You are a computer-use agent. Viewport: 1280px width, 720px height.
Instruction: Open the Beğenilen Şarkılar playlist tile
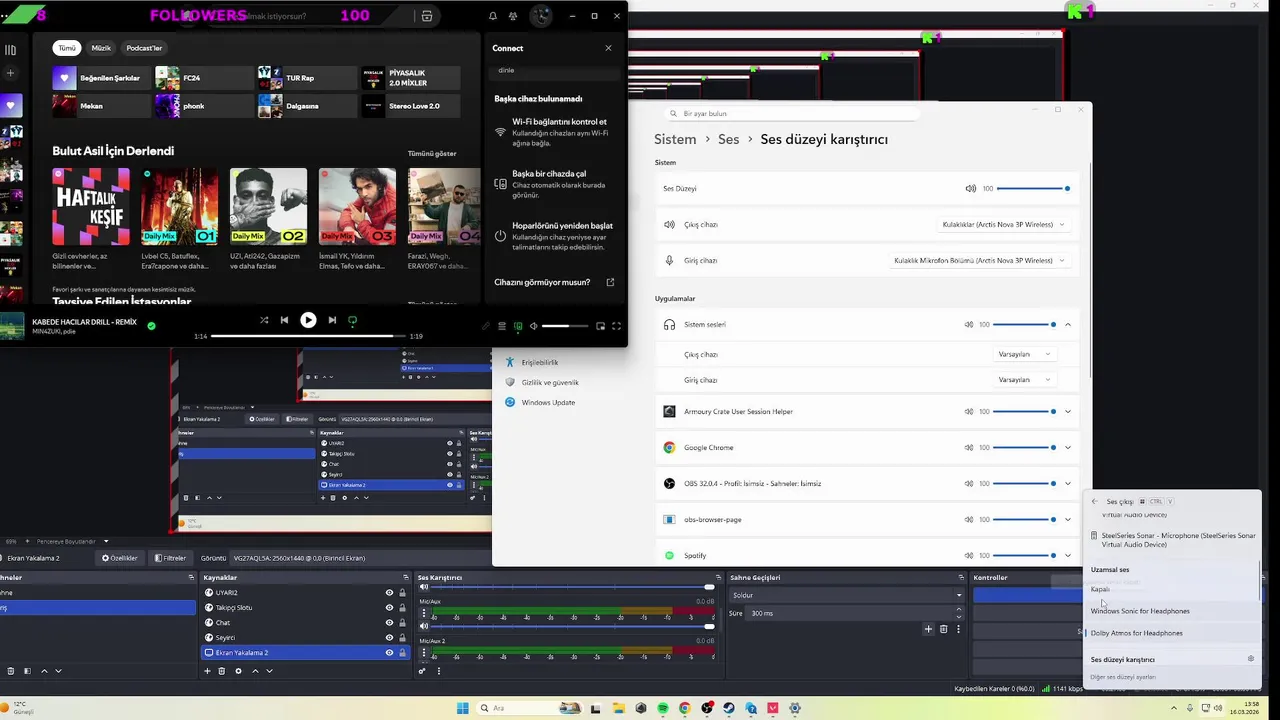pos(101,78)
